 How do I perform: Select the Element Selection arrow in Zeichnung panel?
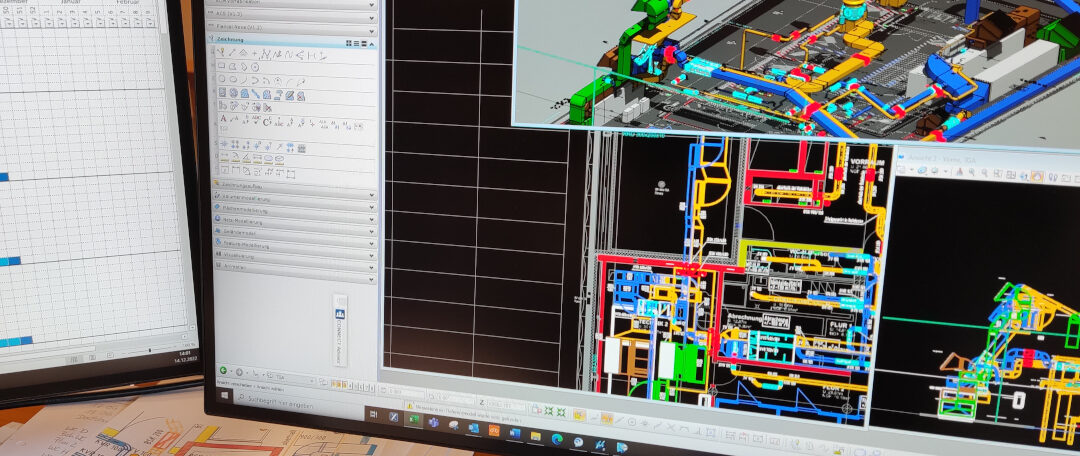221,52
